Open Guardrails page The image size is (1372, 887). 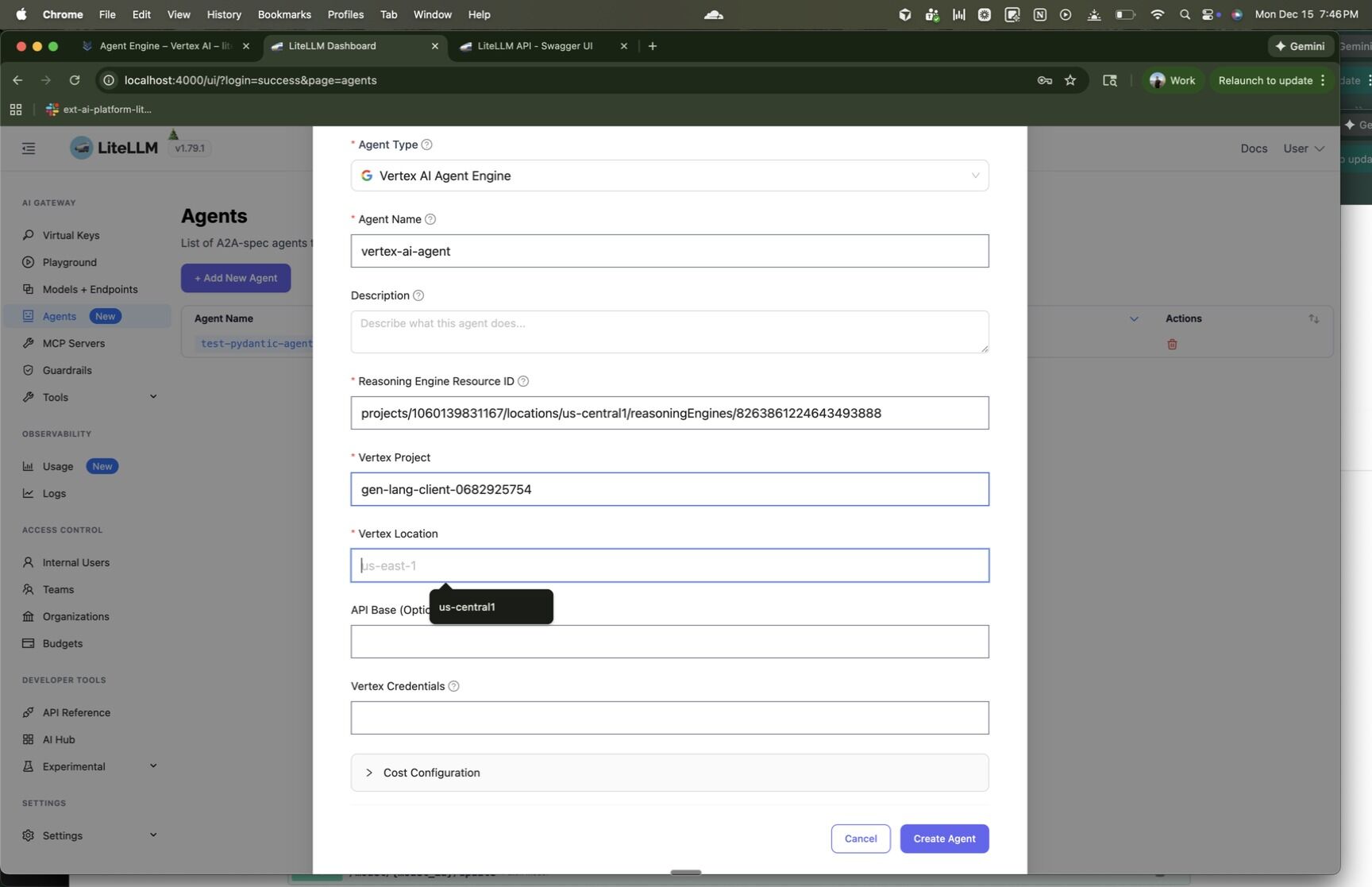(67, 370)
